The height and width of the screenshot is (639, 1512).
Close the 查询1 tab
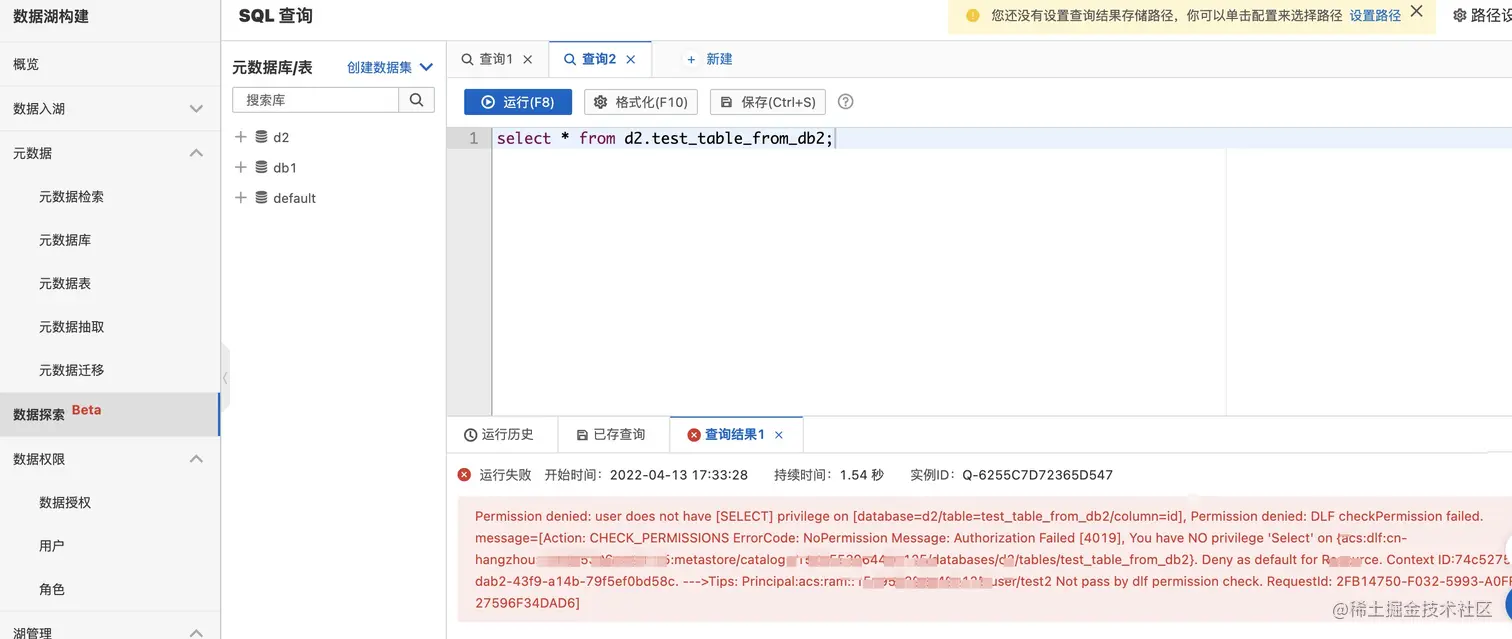[528, 60]
